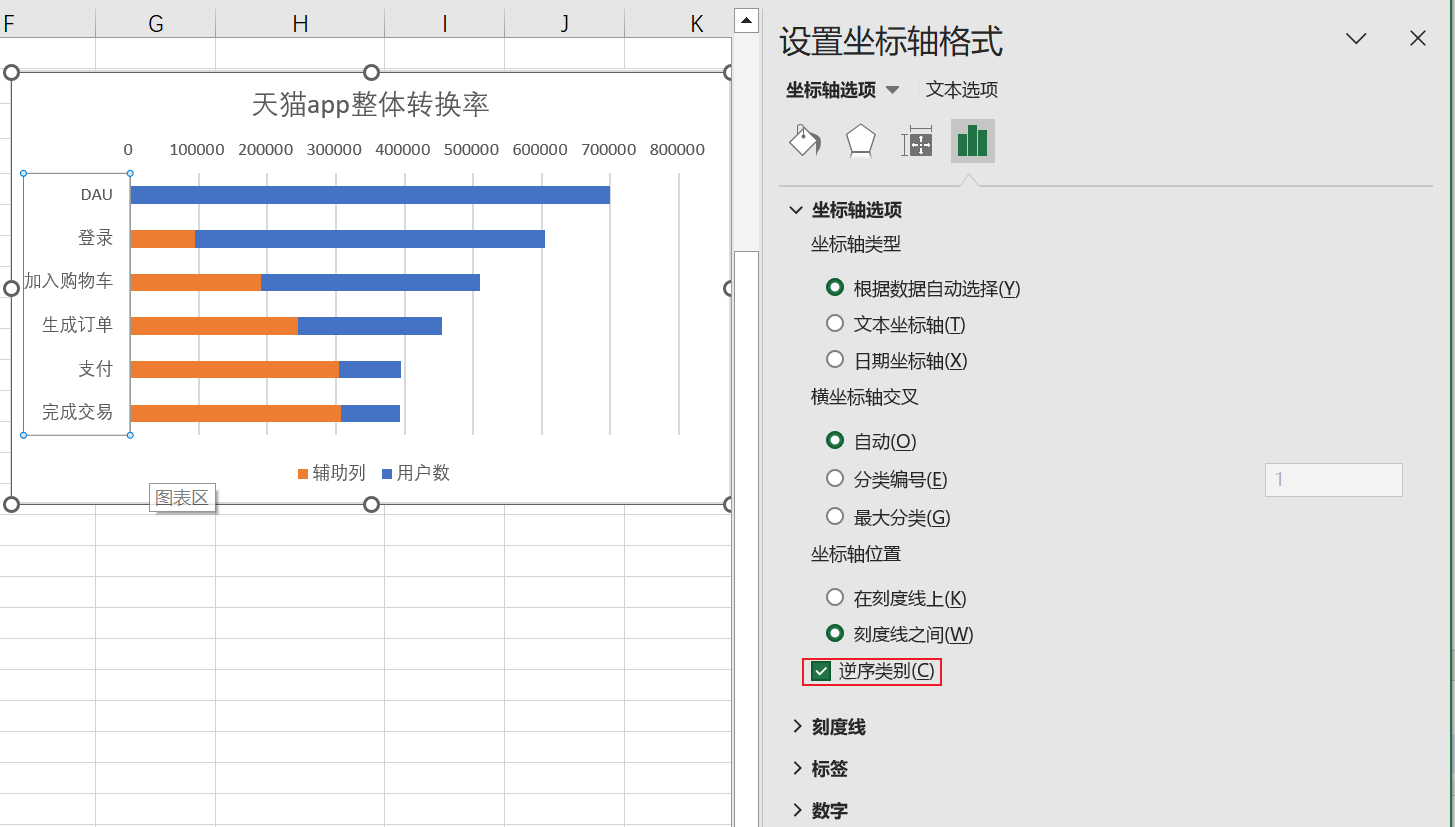
Task: Select 在刻度线上 axis position
Action: click(835, 598)
